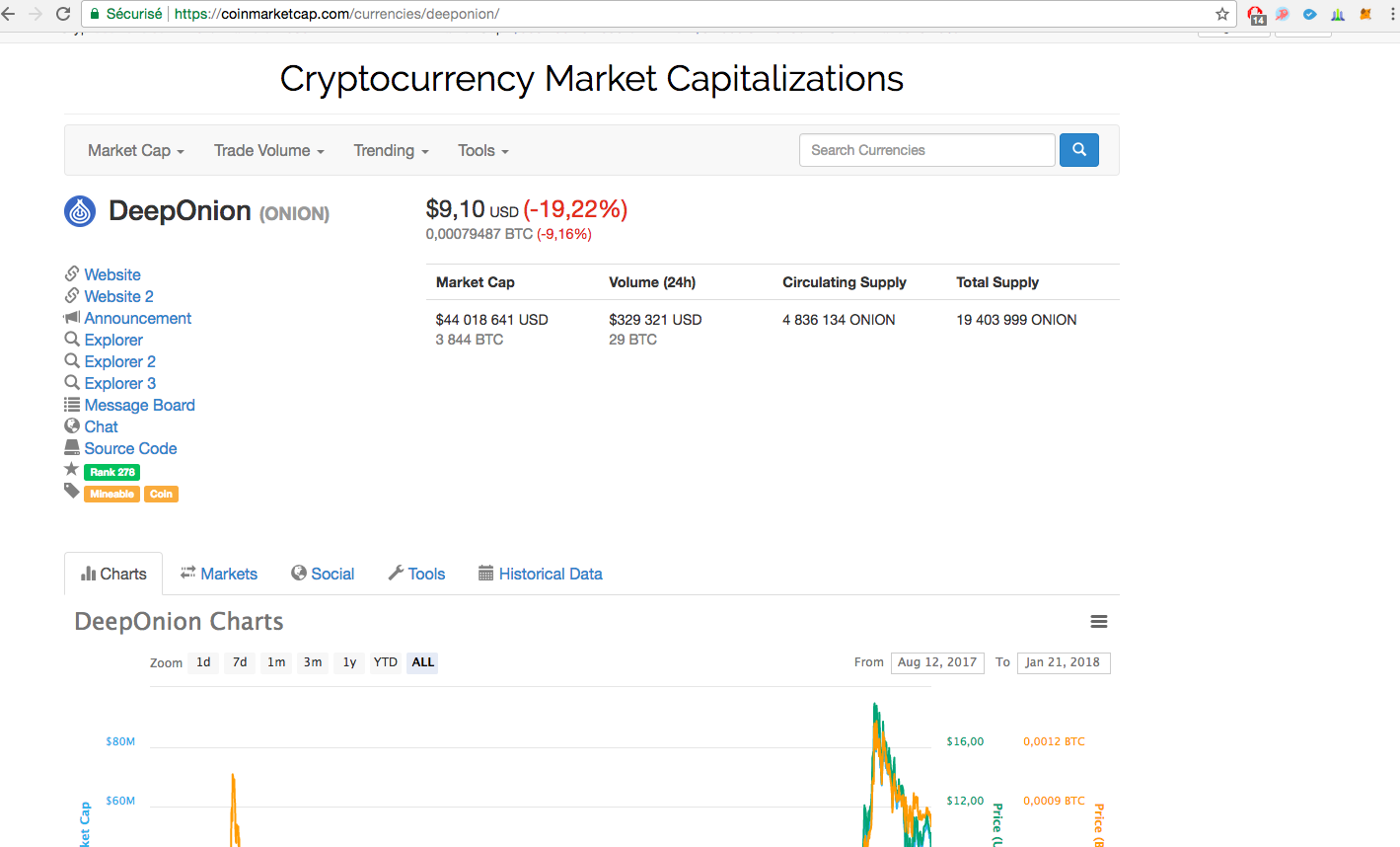Viewport: 1400px width, 847px height.
Task: Click the green secure padlock icon
Action: 94,14
